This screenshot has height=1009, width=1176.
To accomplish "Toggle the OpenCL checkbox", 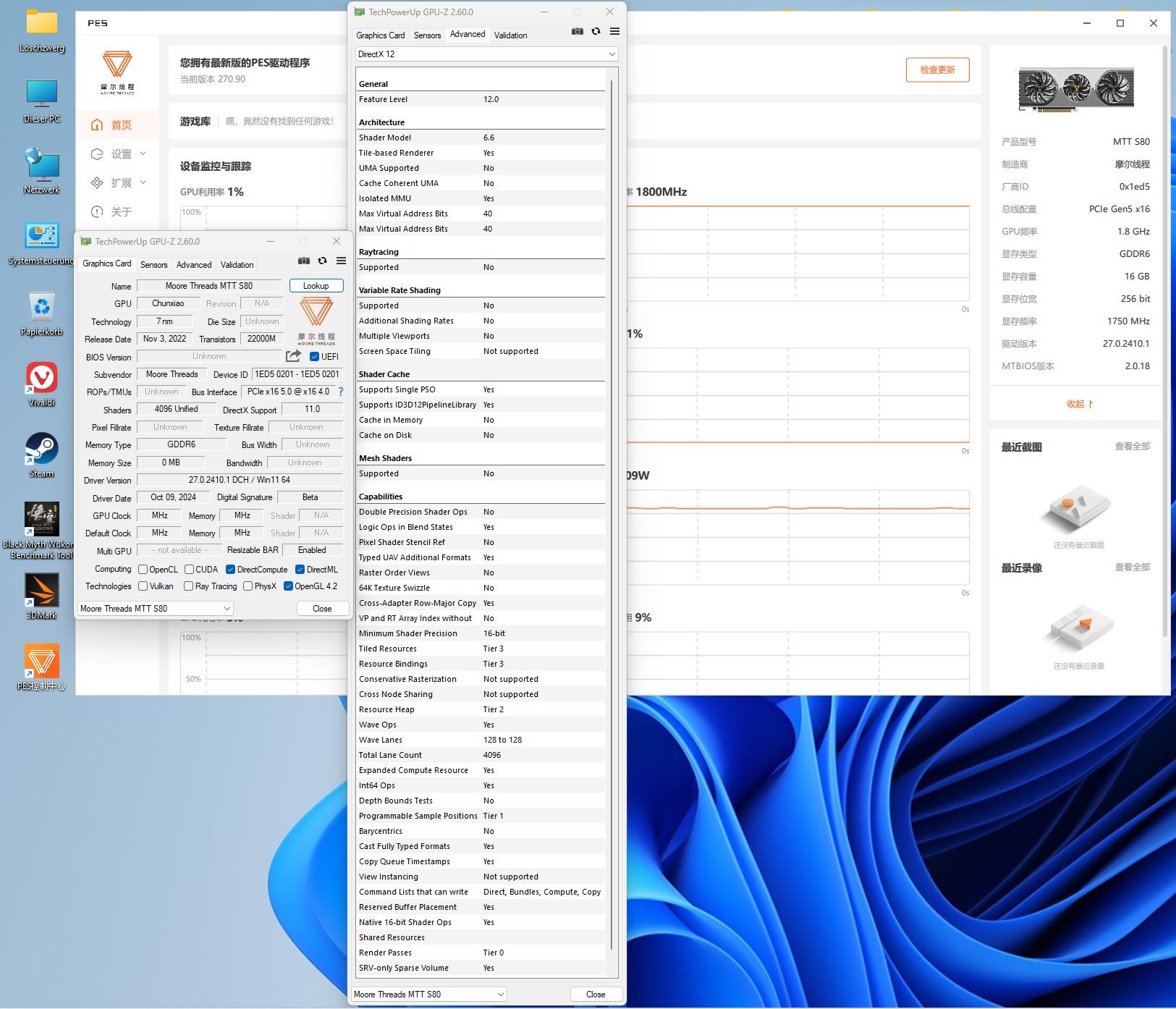I will coord(143,570).
